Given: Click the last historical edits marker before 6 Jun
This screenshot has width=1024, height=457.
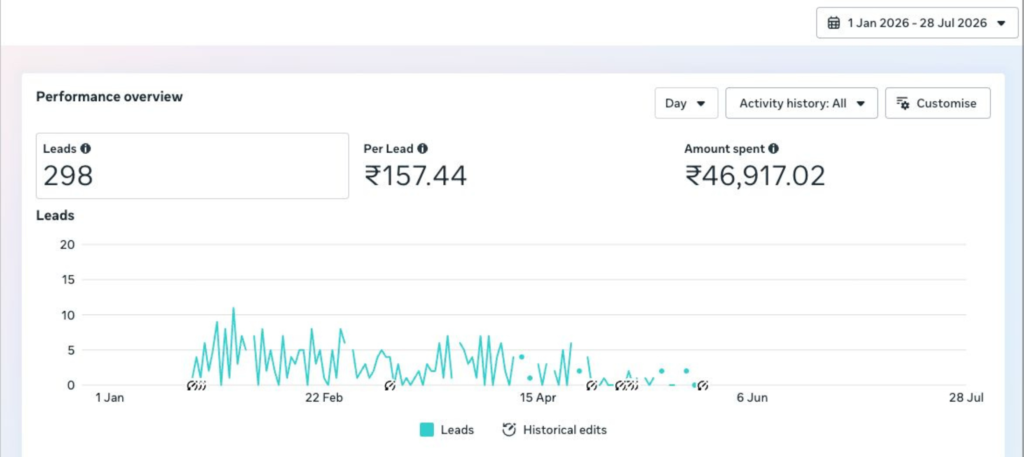Looking at the screenshot, I should [x=703, y=386].
